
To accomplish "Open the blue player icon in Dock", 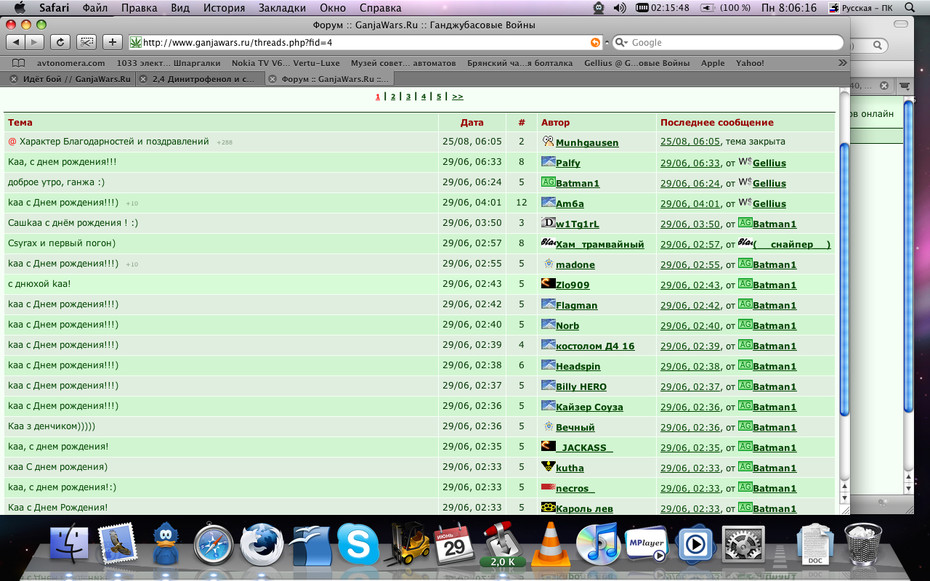I will click(695, 544).
